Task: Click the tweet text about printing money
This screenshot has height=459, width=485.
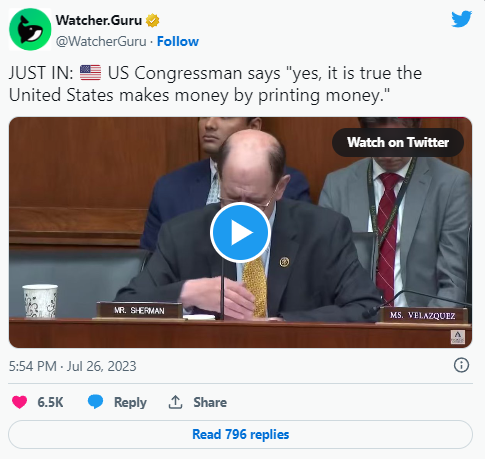Action: (215, 84)
